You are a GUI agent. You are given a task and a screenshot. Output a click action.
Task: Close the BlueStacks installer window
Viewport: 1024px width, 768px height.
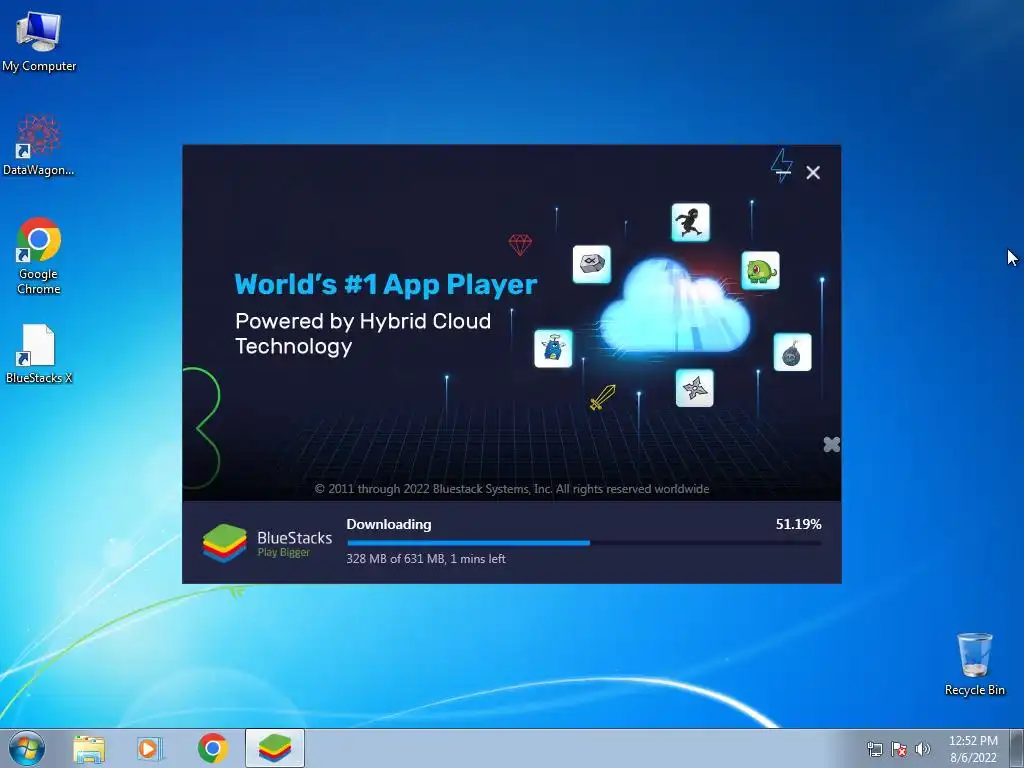point(813,172)
